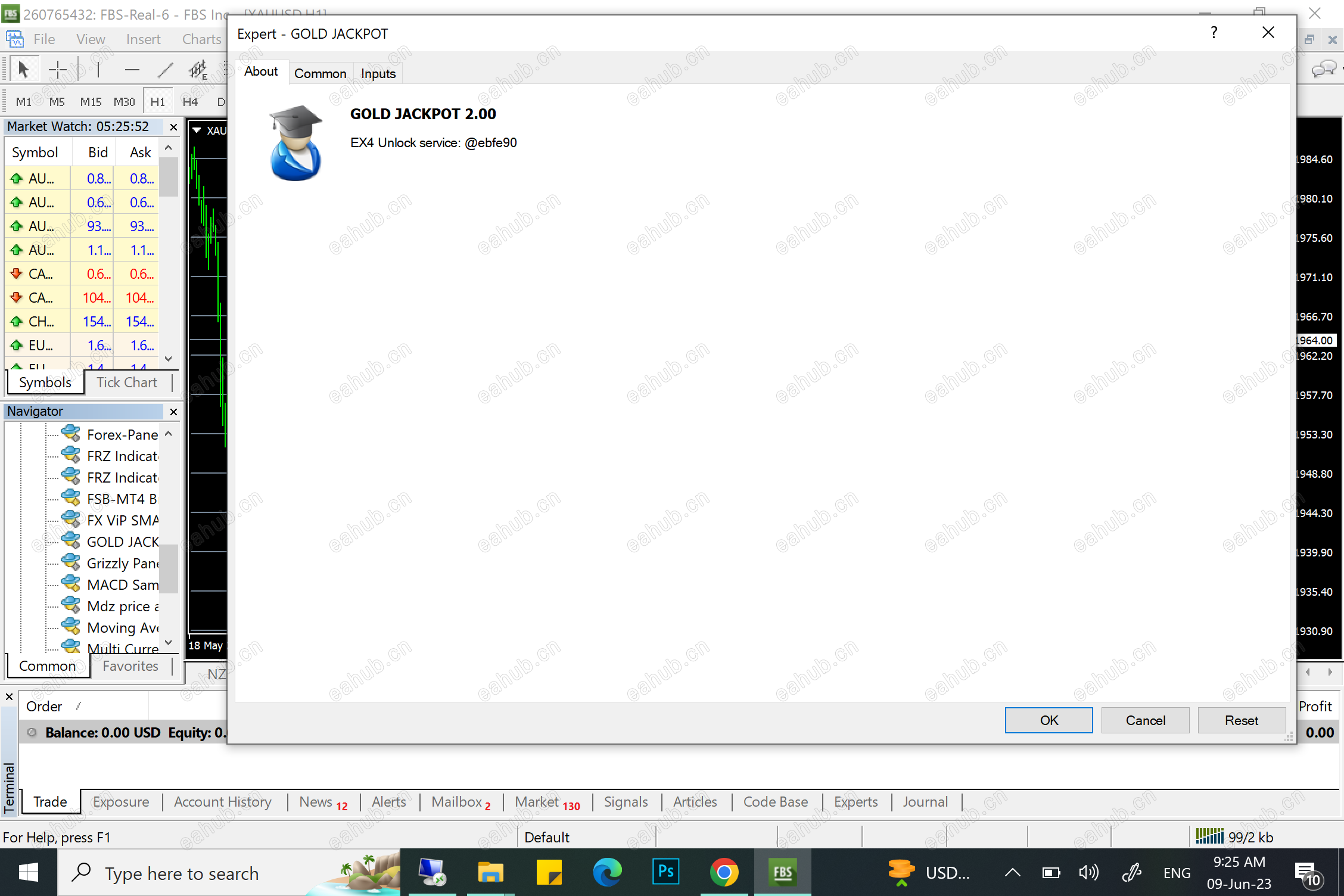Image resolution: width=1344 pixels, height=896 pixels.
Task: Switch to the Favorites tab in Navigator
Action: 130,665
